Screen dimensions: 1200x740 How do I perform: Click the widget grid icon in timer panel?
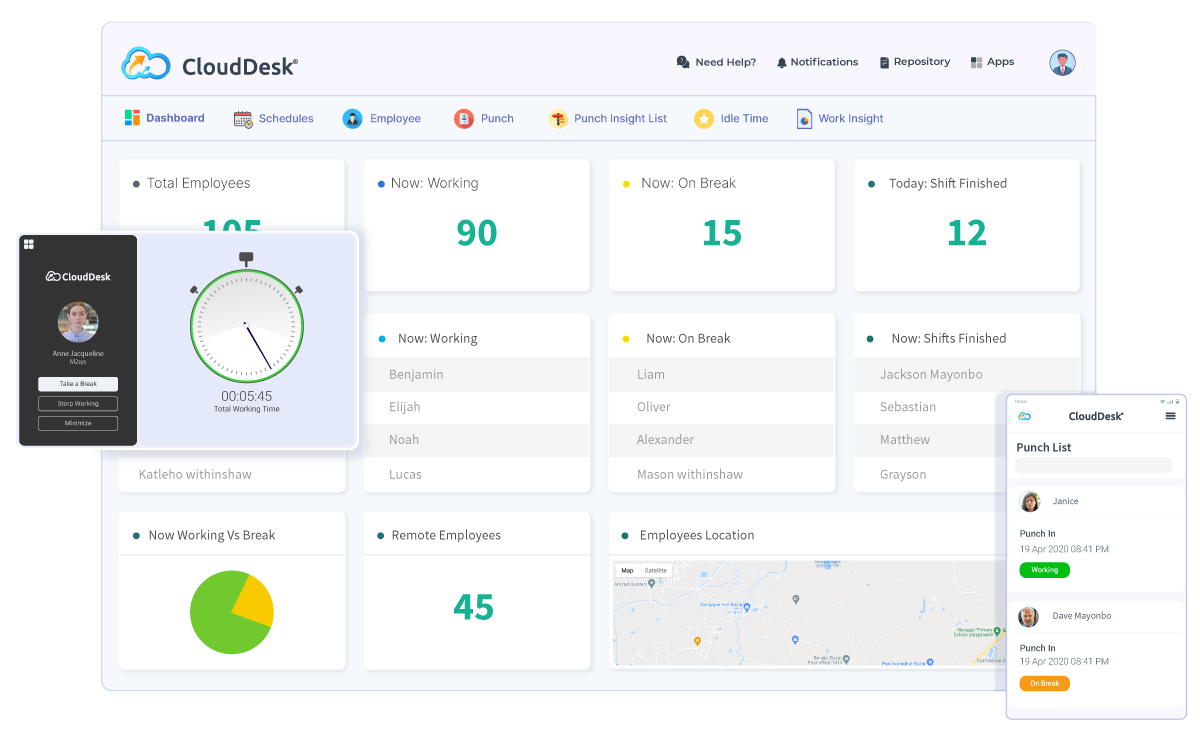click(x=29, y=244)
